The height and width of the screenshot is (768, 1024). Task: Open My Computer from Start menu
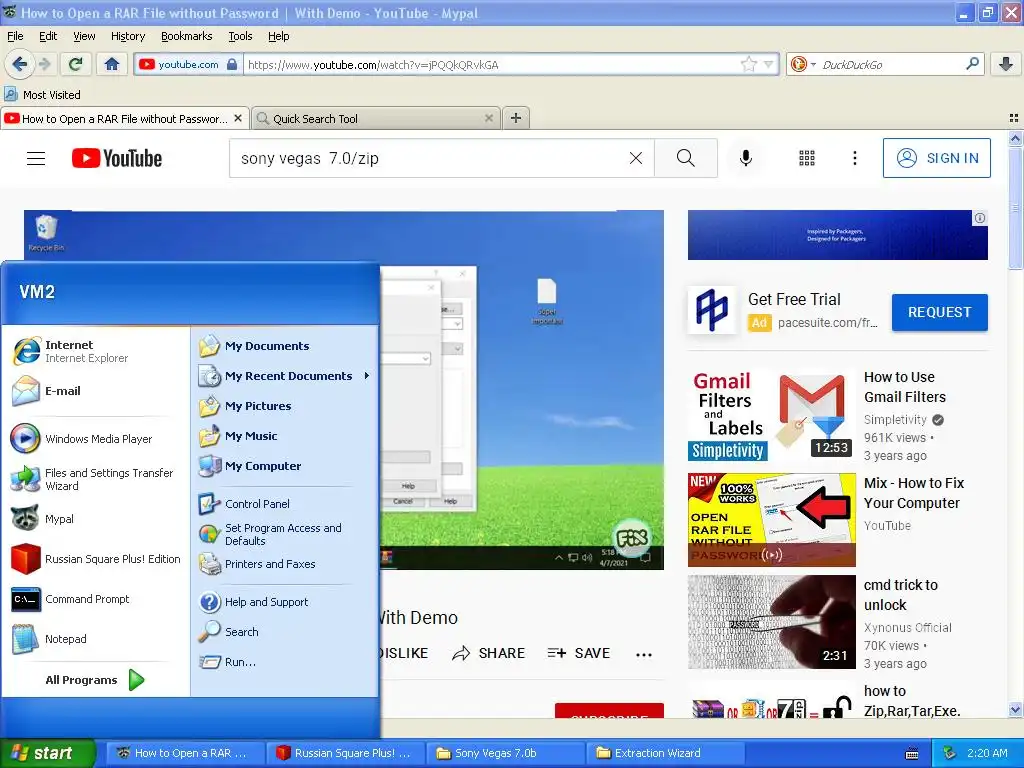click(x=284, y=466)
